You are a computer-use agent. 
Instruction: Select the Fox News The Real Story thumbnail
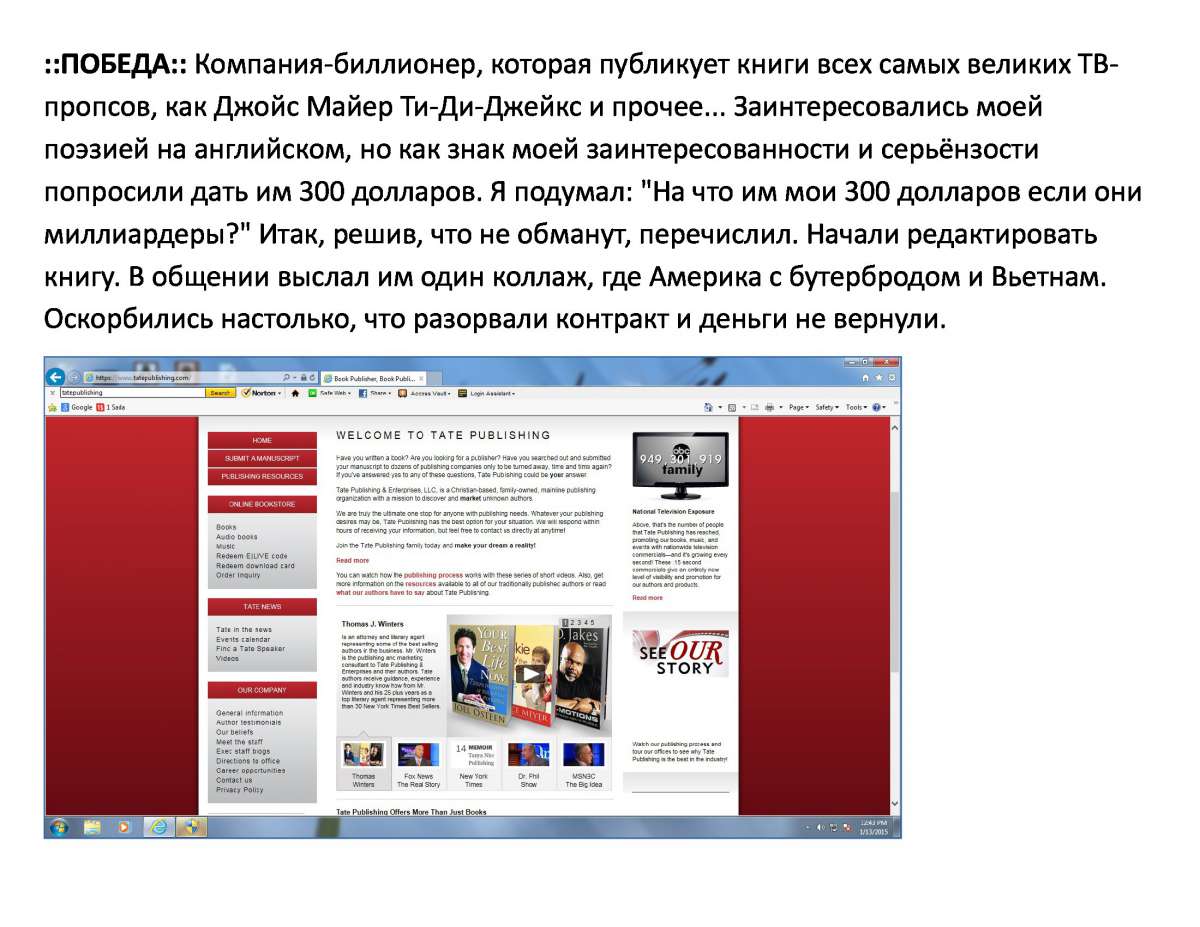(x=418, y=765)
